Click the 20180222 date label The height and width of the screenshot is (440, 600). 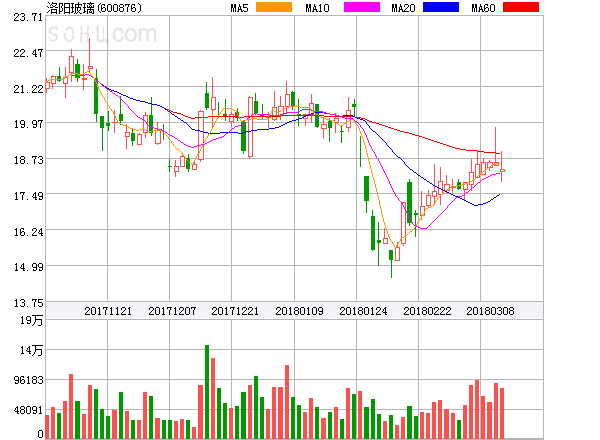[x=427, y=311]
